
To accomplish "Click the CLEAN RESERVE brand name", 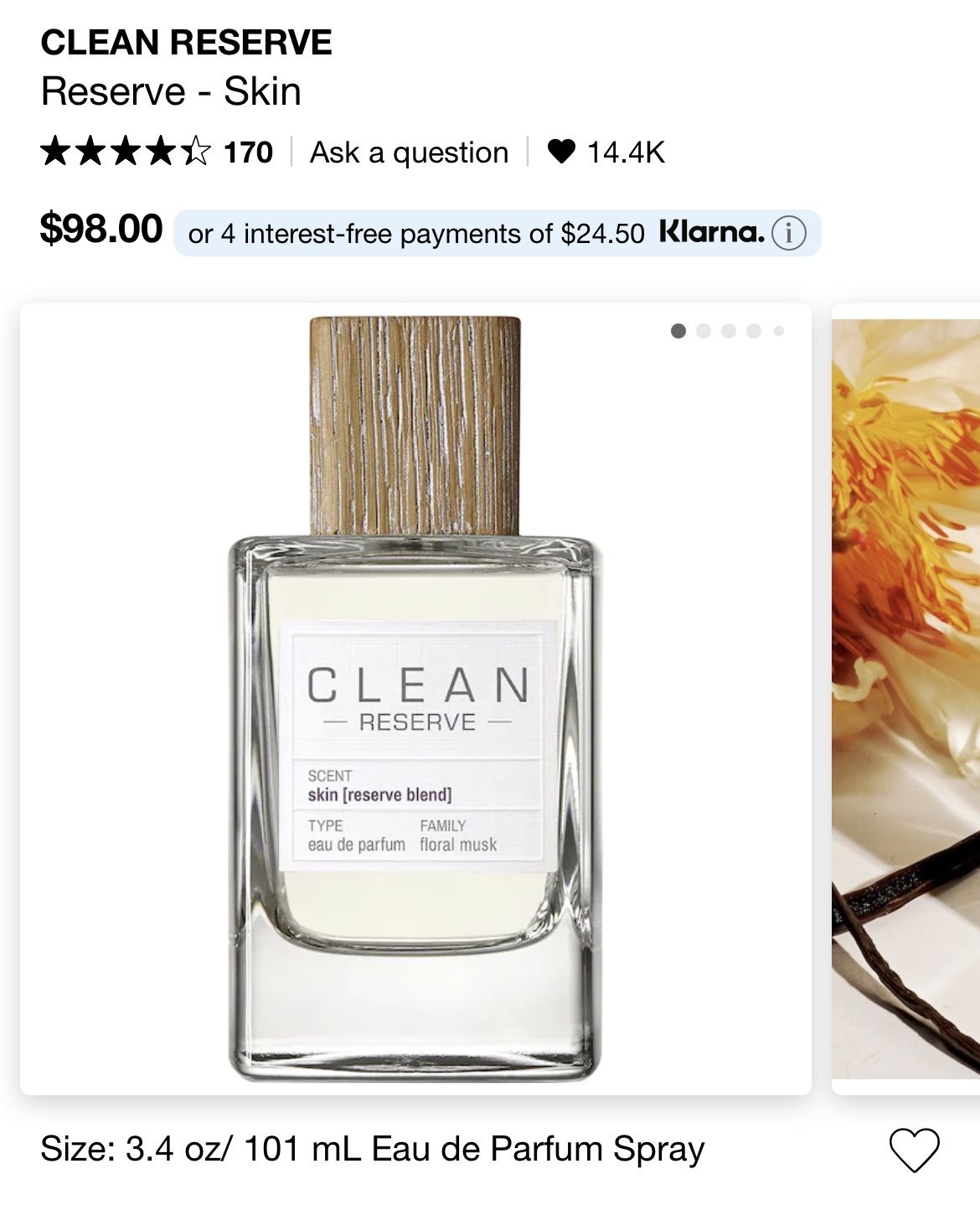I will [x=186, y=43].
